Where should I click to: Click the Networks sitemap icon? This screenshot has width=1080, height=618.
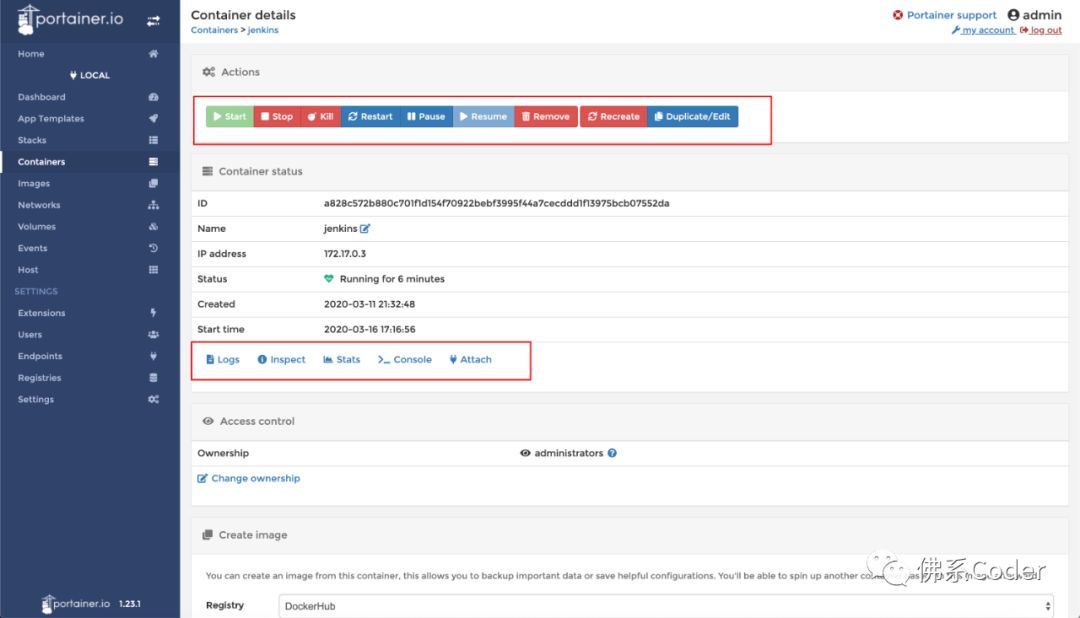point(153,205)
